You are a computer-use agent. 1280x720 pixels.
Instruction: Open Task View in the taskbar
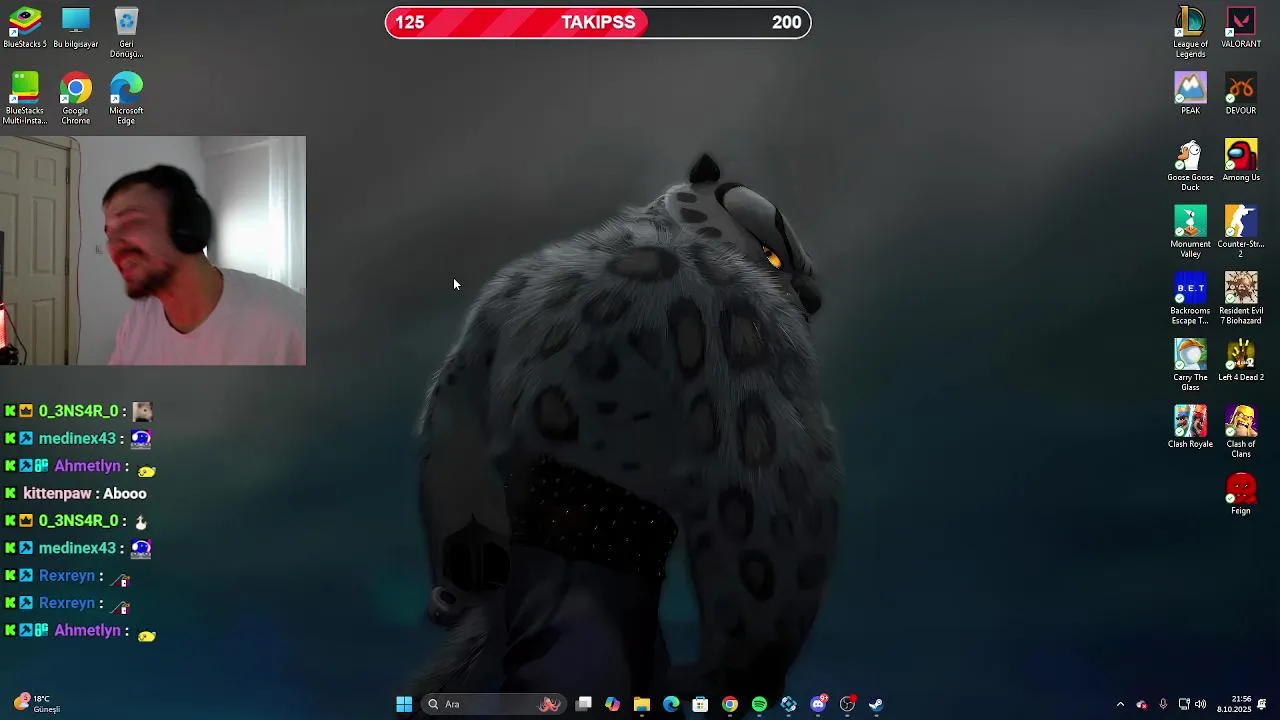click(x=584, y=704)
